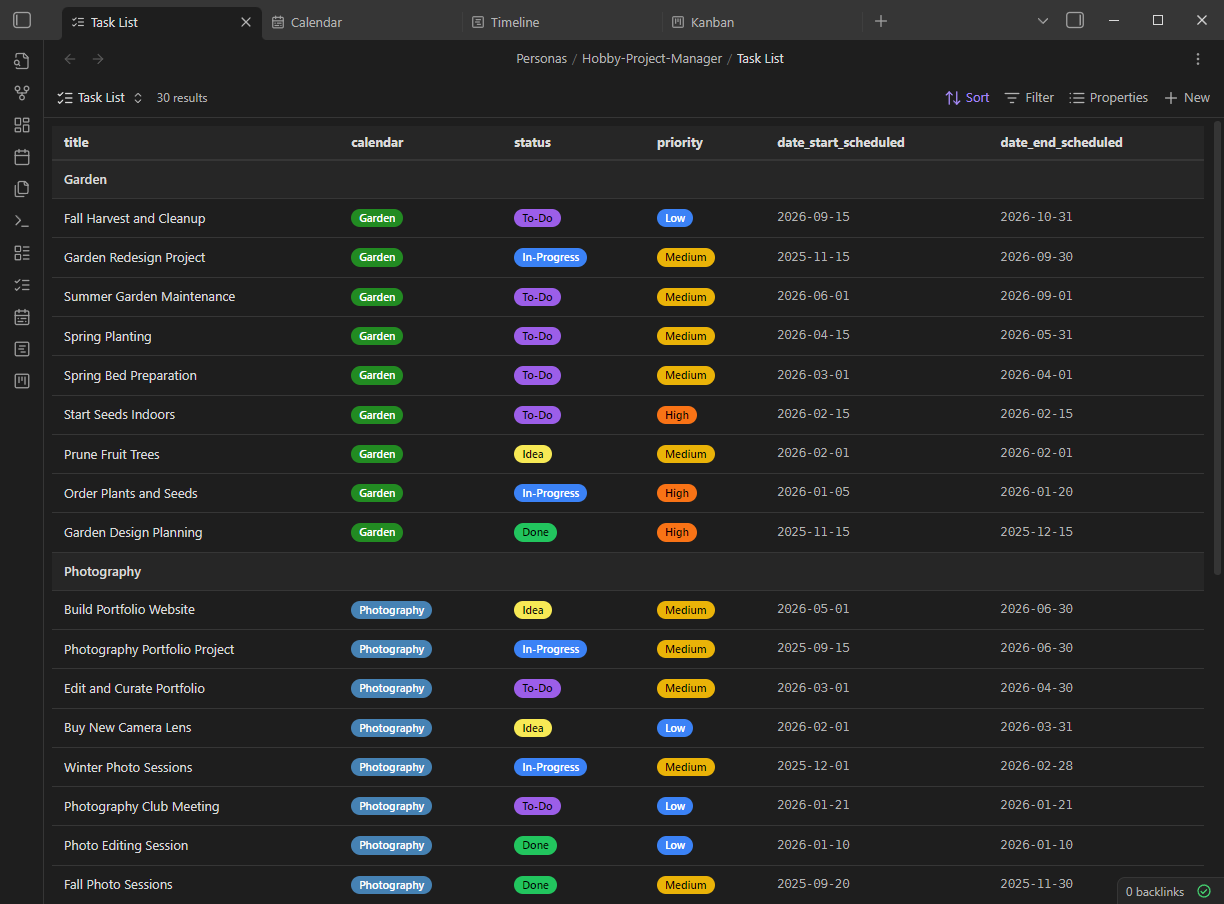Open the Fall Harvest and Cleanup task
Image resolution: width=1224 pixels, height=904 pixels.
[x=134, y=218]
